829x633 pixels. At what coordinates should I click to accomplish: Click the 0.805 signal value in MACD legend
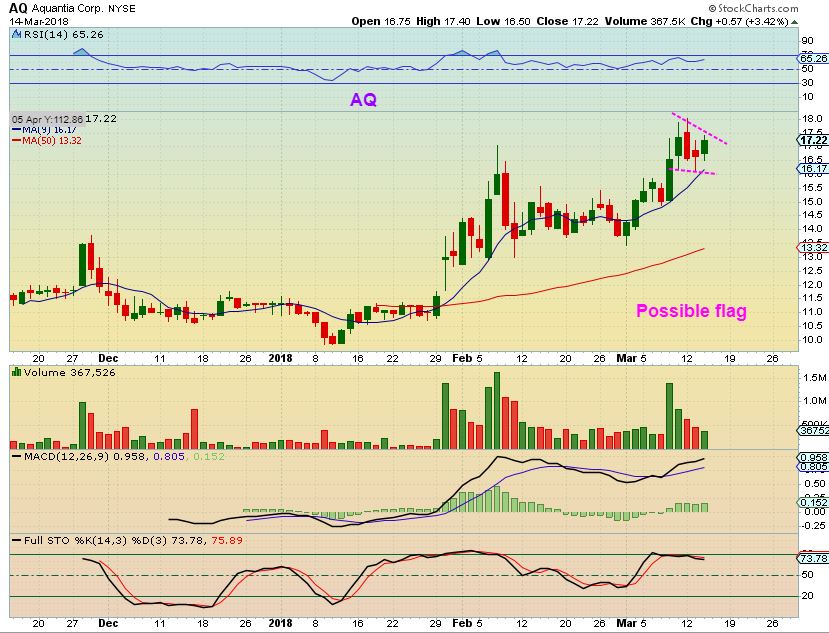(x=169, y=456)
